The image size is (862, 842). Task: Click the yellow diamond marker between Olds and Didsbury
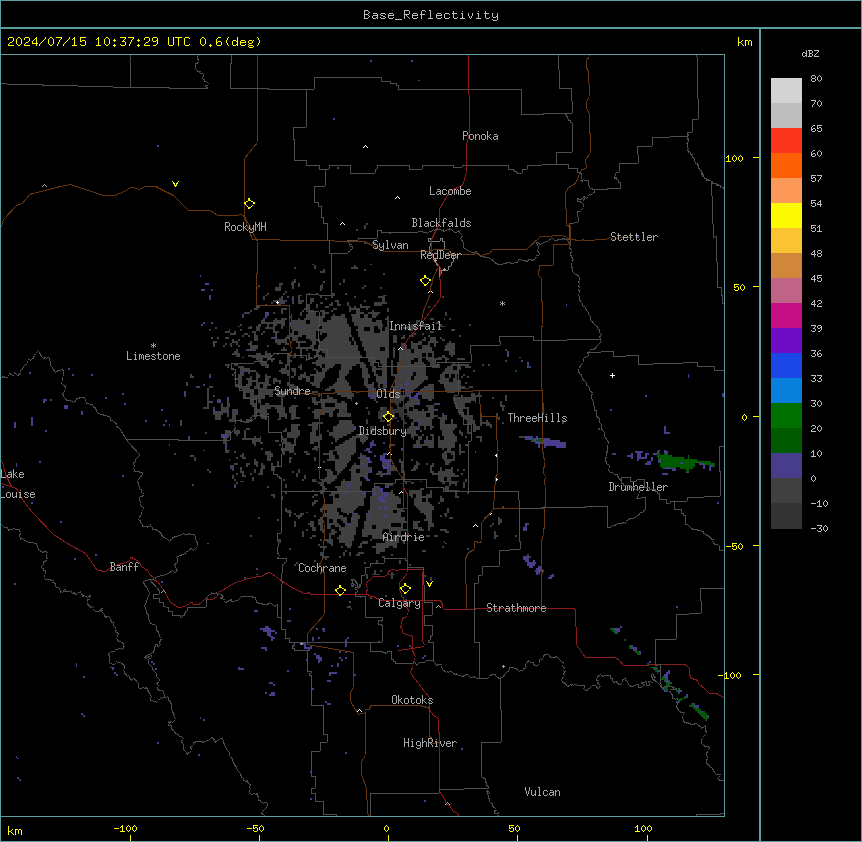click(x=388, y=417)
